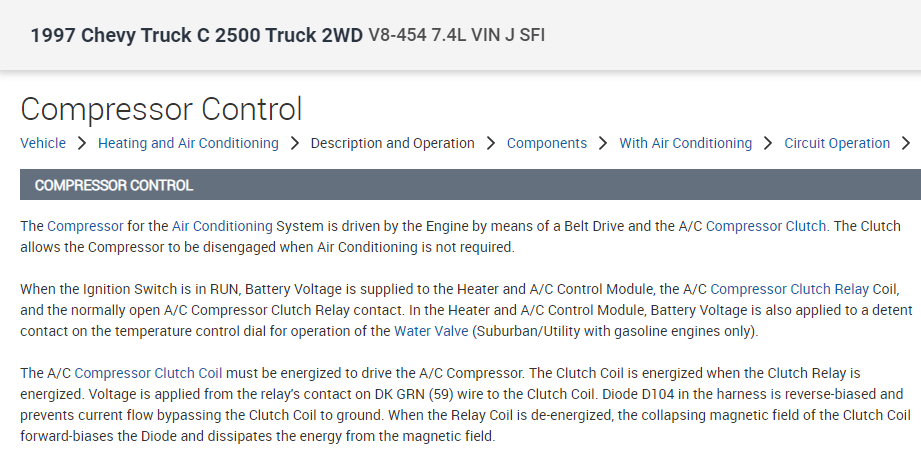Open Heating and Air Conditioning breadcrumb
Screen dimensions: 921x456
(x=188, y=143)
